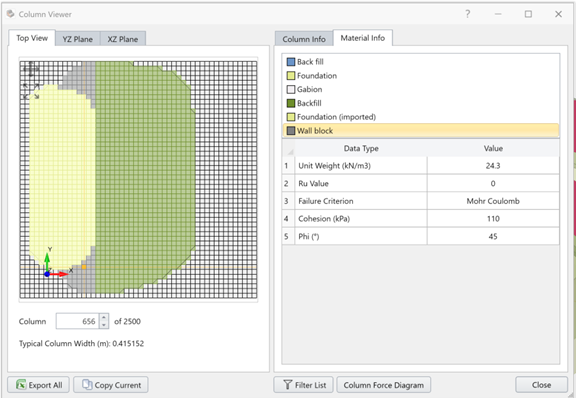Screen dimensions: 576x398
Task: Click the Export All Excel icon
Action: point(21,384)
